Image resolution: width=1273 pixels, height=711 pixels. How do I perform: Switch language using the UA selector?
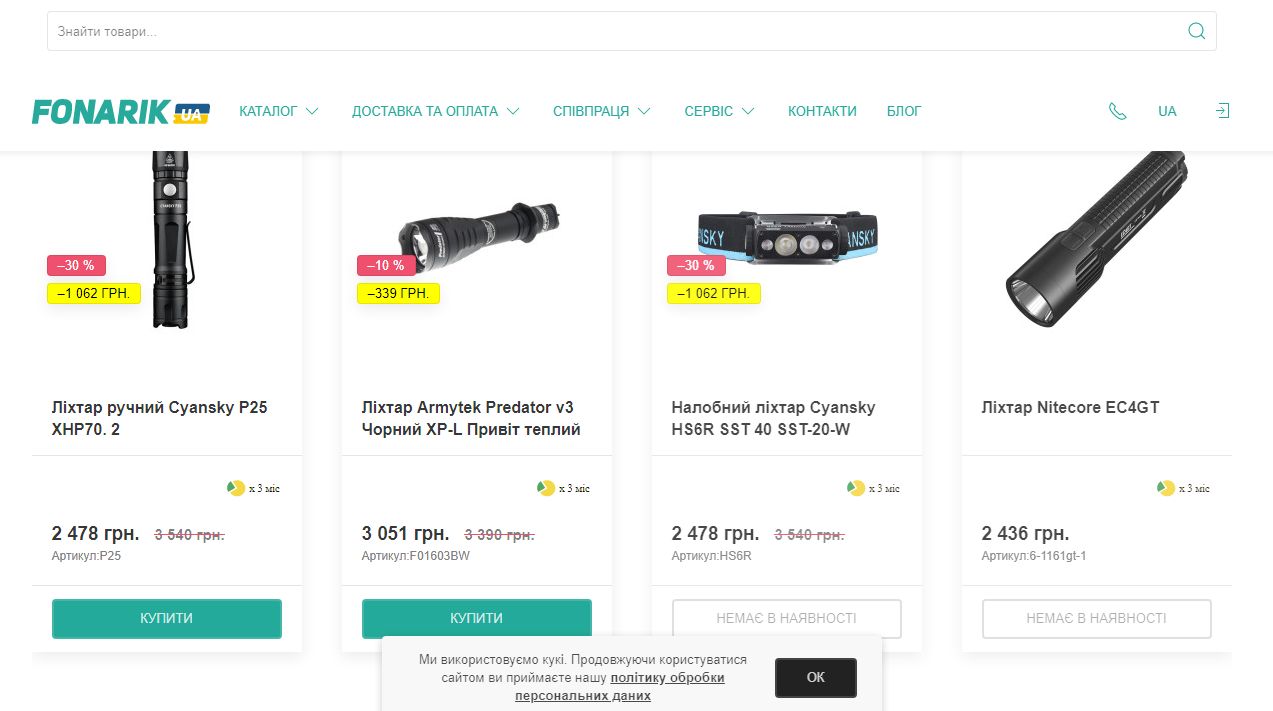click(1167, 111)
